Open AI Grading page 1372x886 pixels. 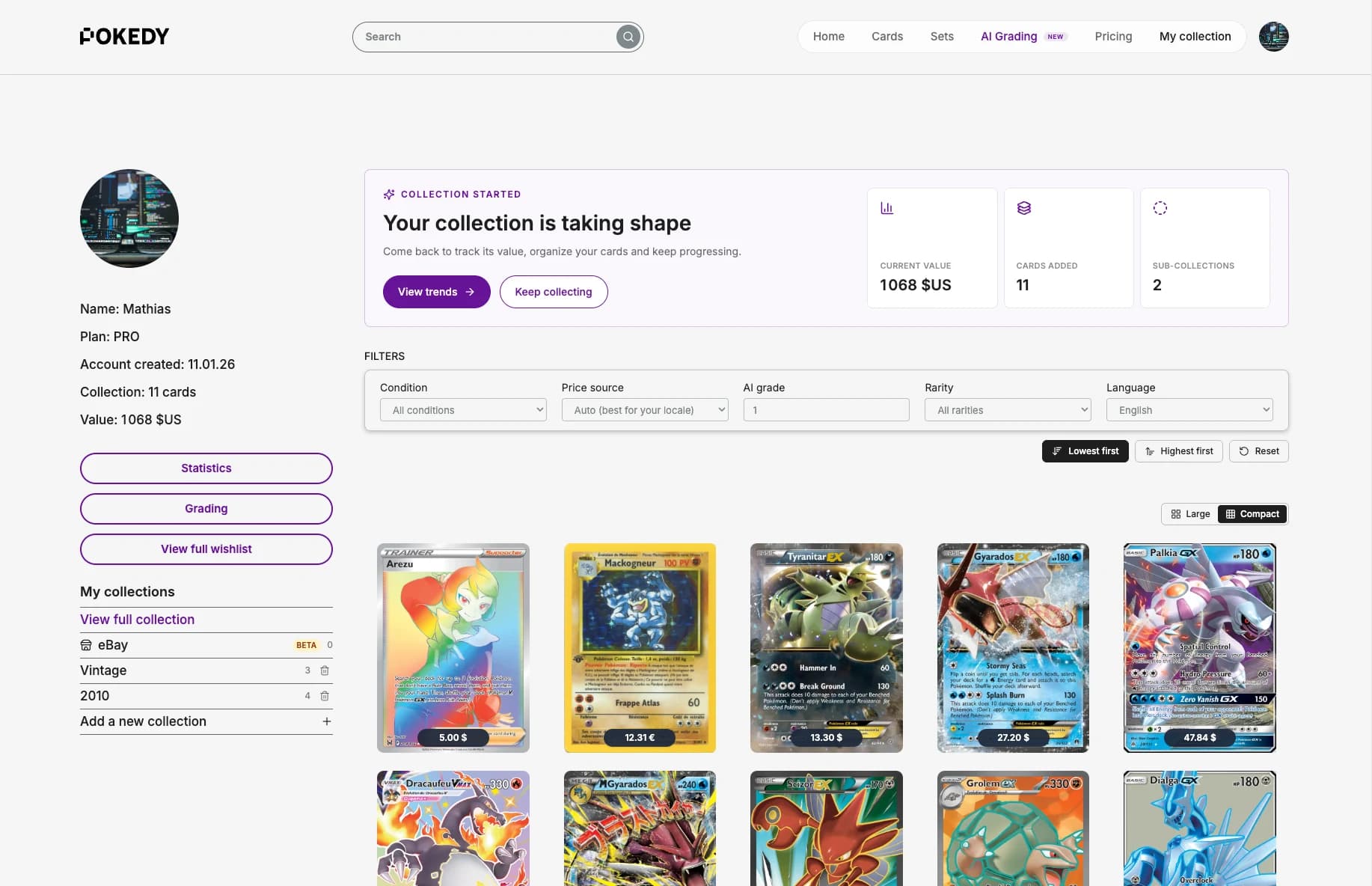[x=1008, y=37]
